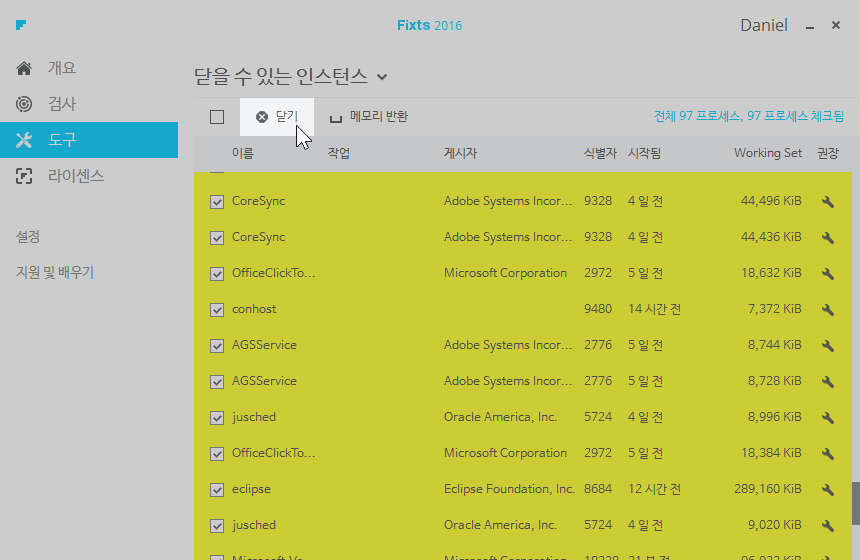Click wrench icon for first CoreSync row

click(827, 201)
